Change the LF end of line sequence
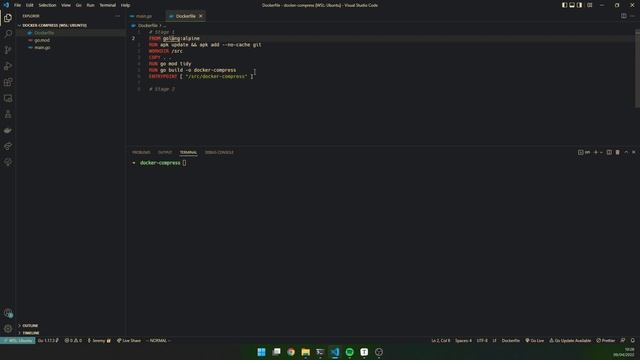 coord(494,340)
